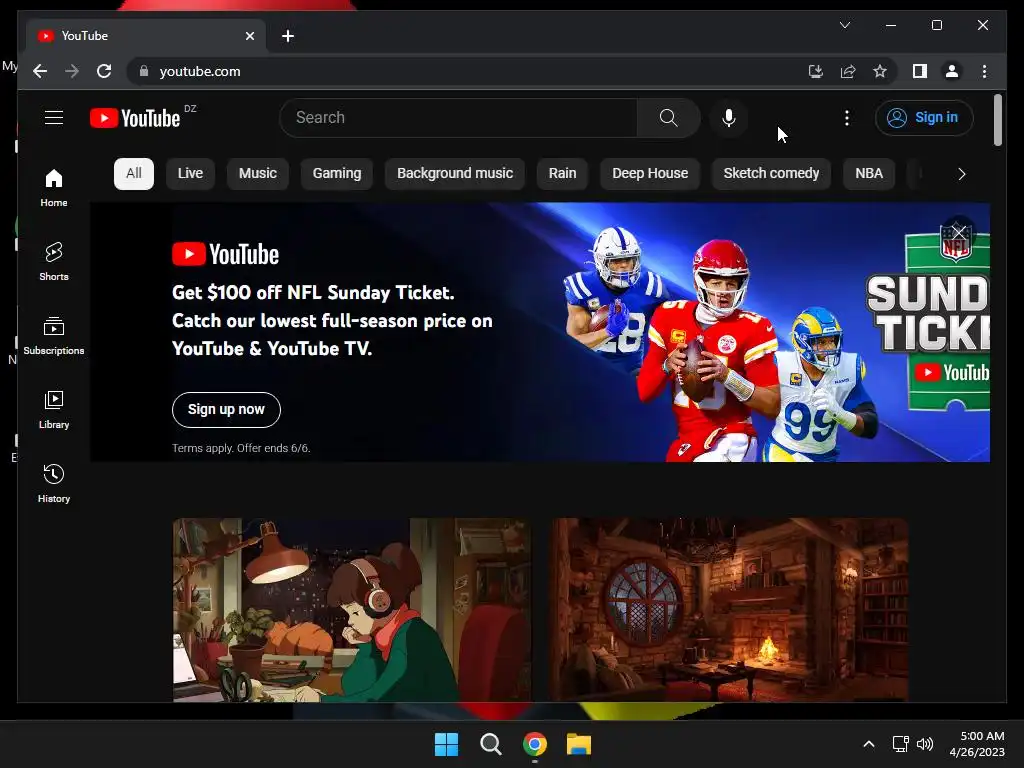1024x768 pixels.
Task: Open YouTube settings three-dot menu
Action: point(846,118)
